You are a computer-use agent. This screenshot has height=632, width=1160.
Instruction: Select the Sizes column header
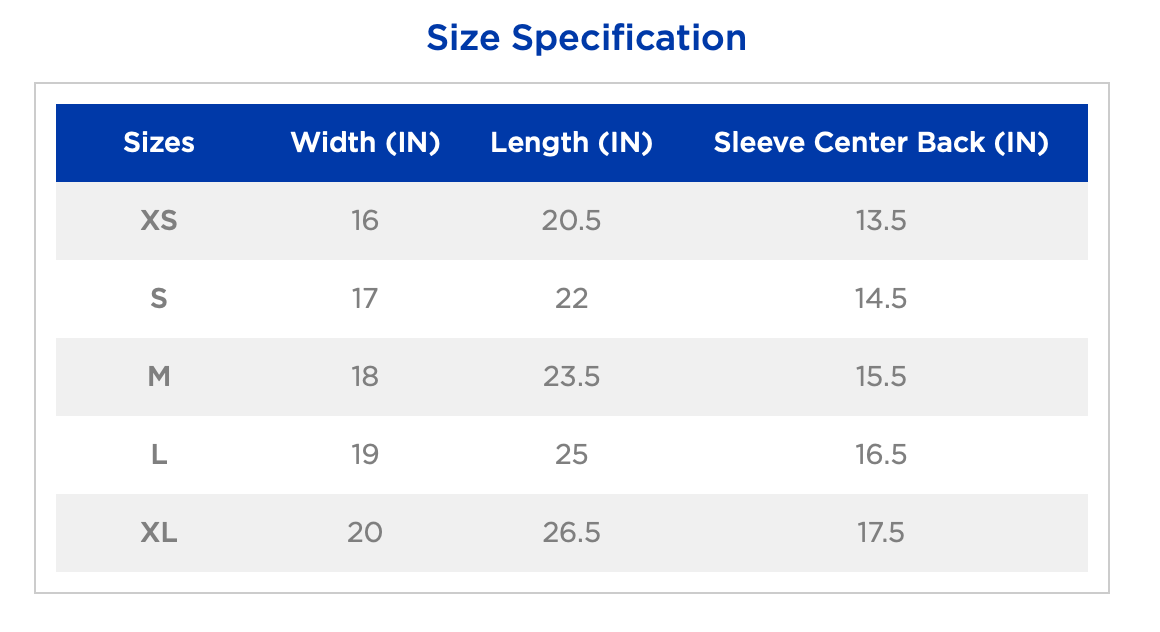pyautogui.click(x=159, y=143)
